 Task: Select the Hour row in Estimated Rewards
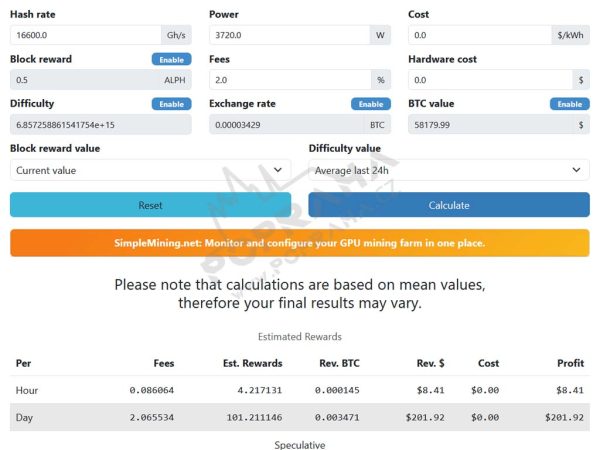[300, 390]
